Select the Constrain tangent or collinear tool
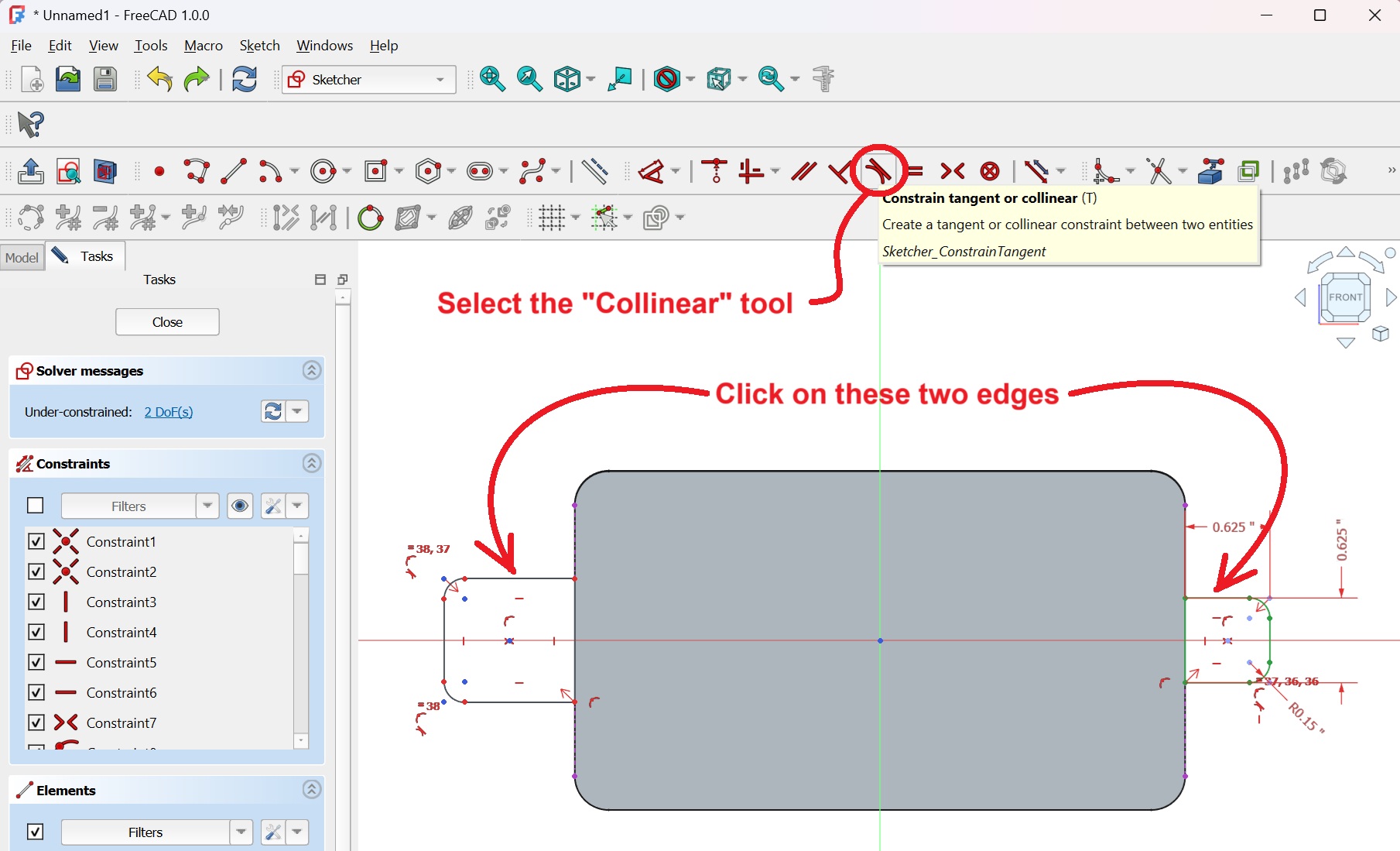This screenshot has height=851, width=1400. click(x=878, y=170)
